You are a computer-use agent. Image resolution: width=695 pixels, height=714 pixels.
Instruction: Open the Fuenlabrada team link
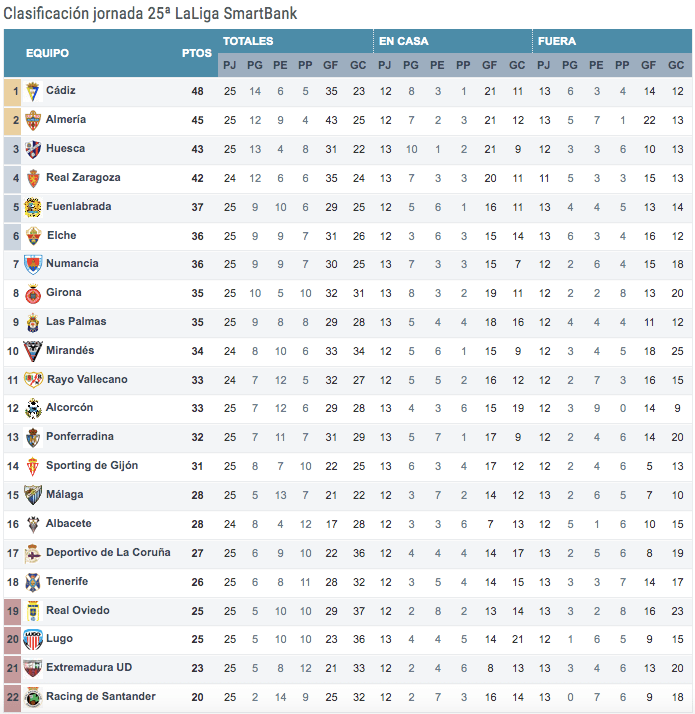point(79,207)
